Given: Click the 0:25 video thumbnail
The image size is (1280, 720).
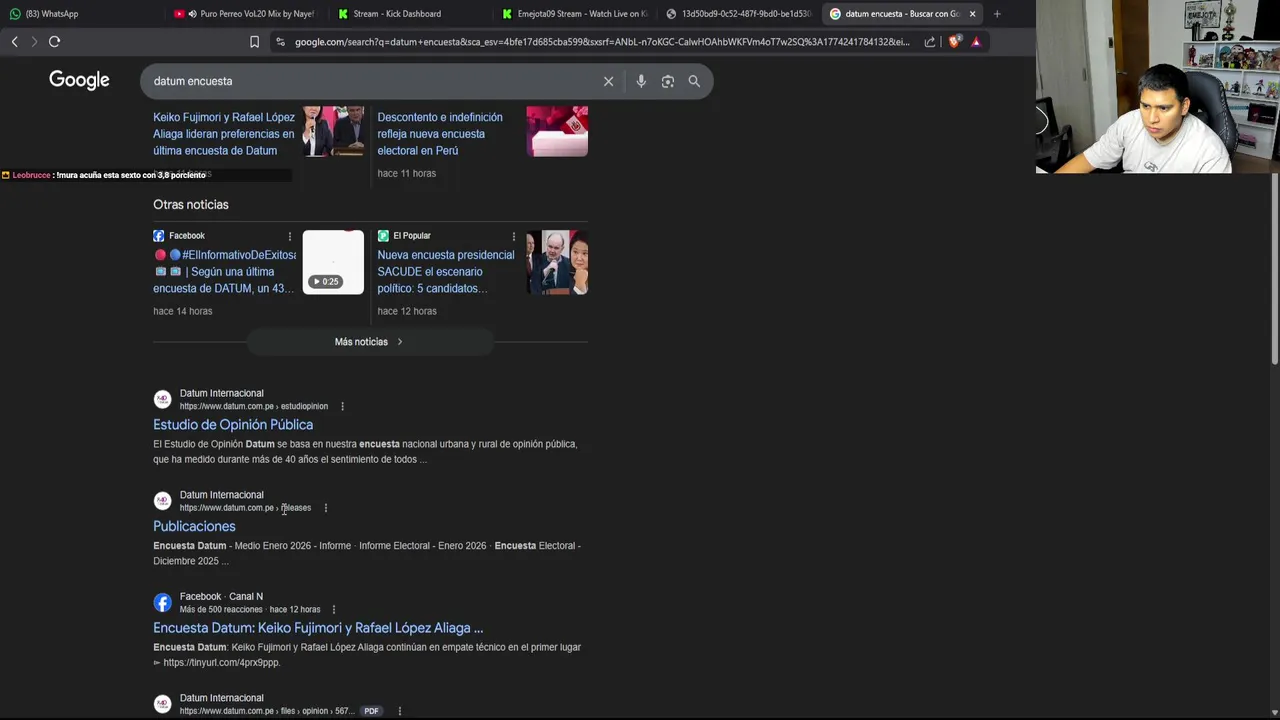Looking at the screenshot, I should (333, 262).
